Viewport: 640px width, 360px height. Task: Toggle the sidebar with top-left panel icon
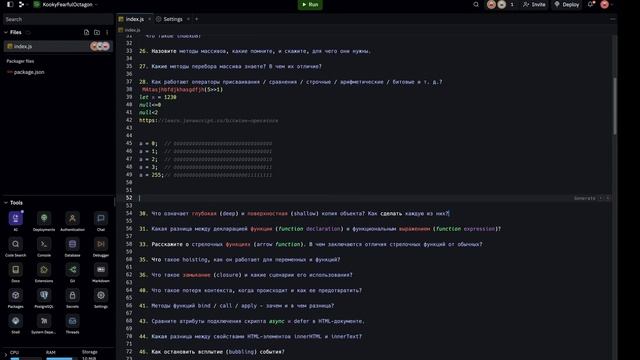[10, 4]
